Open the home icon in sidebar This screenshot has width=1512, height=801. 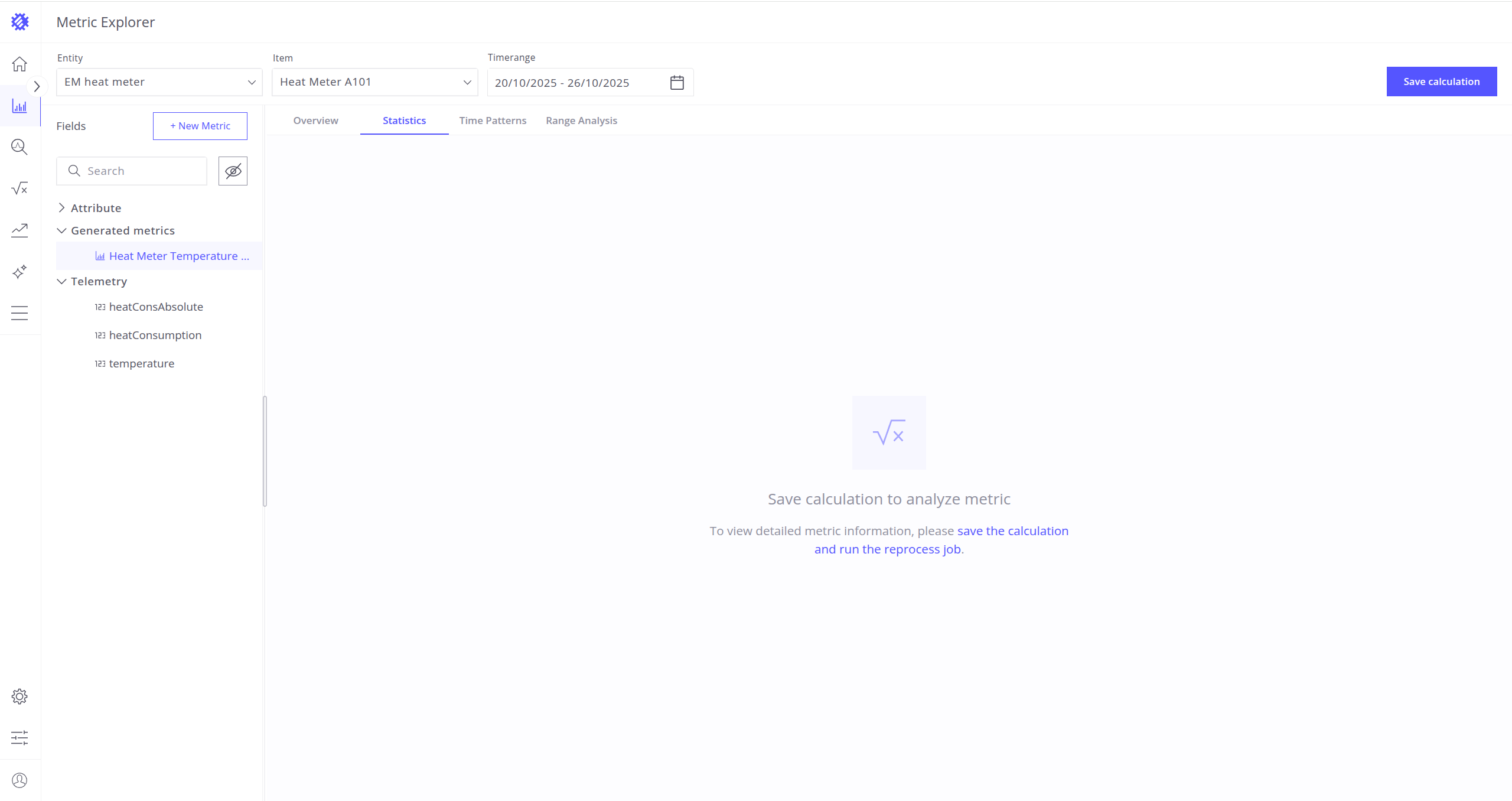pyautogui.click(x=19, y=64)
